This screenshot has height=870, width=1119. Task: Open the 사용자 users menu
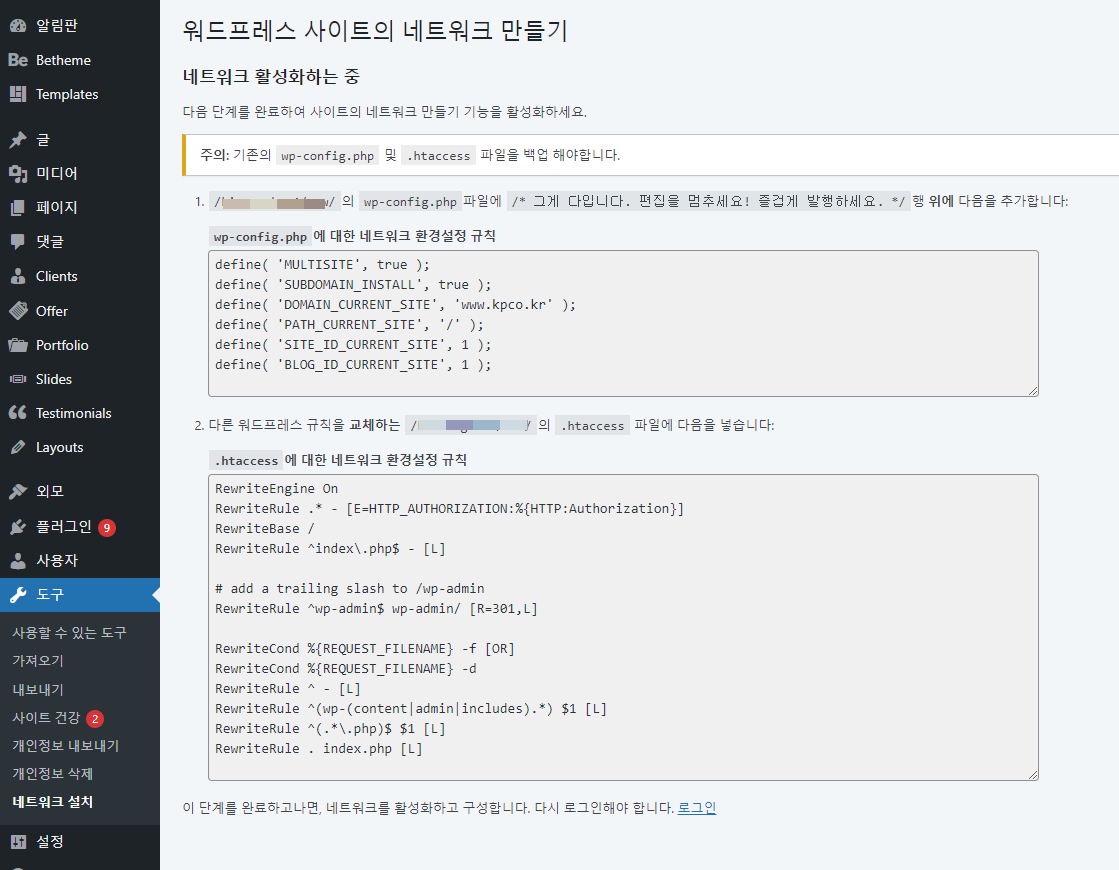tap(56, 560)
